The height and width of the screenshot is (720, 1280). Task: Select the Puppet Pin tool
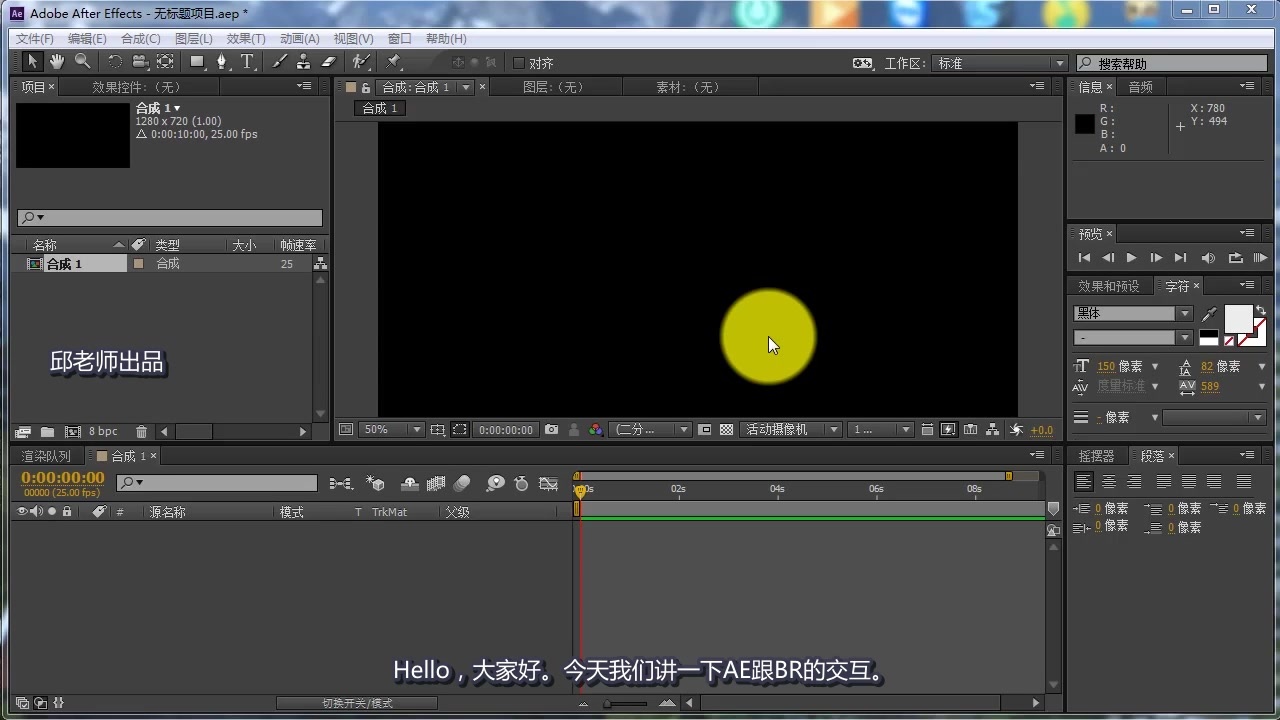tap(394, 62)
